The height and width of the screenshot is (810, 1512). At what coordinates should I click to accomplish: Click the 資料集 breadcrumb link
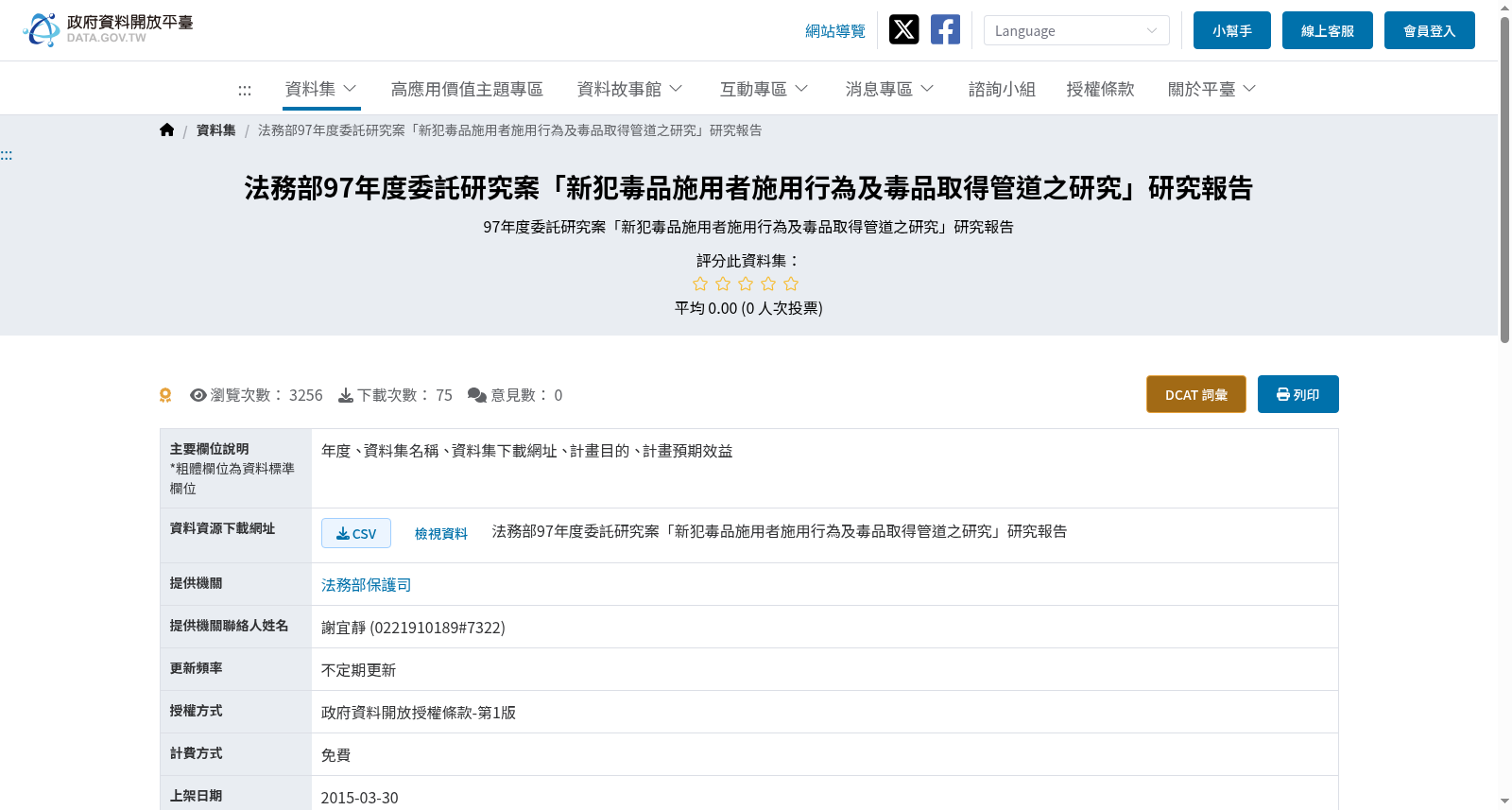pyautogui.click(x=216, y=130)
